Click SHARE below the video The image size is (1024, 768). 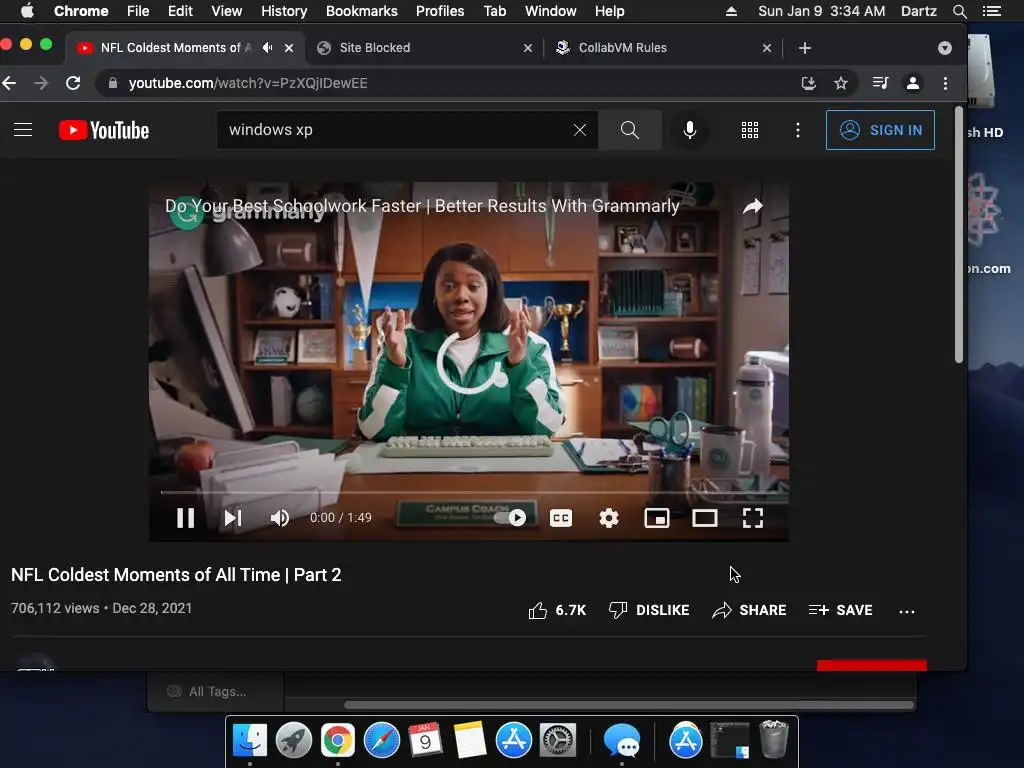749,610
